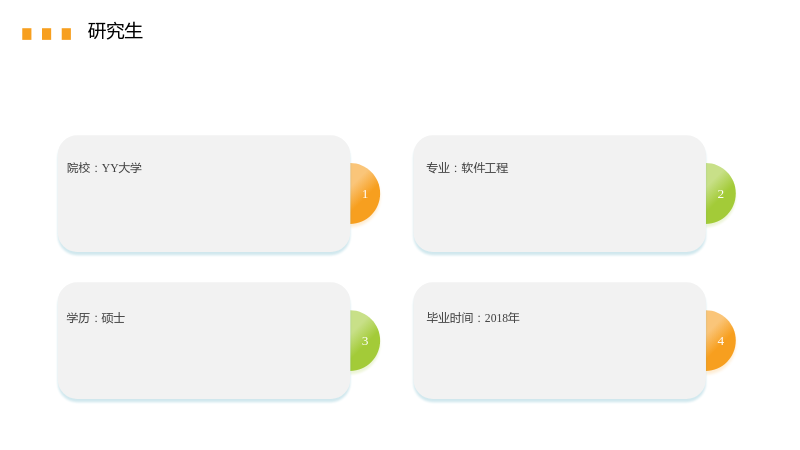Click empty area of the 院校 card
The width and height of the screenshot is (800, 450).
click(x=204, y=214)
